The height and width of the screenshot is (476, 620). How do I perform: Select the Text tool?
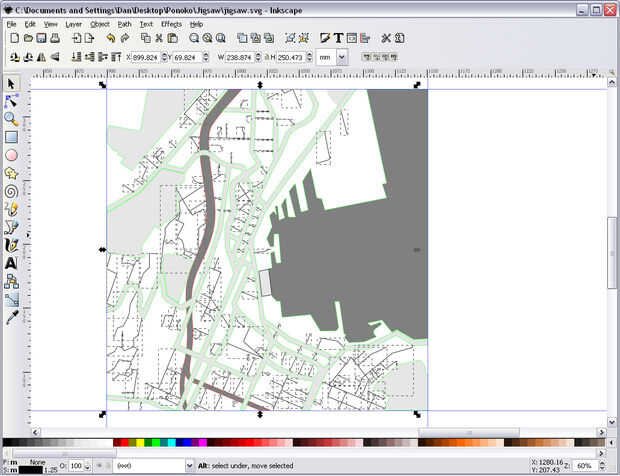point(11,263)
